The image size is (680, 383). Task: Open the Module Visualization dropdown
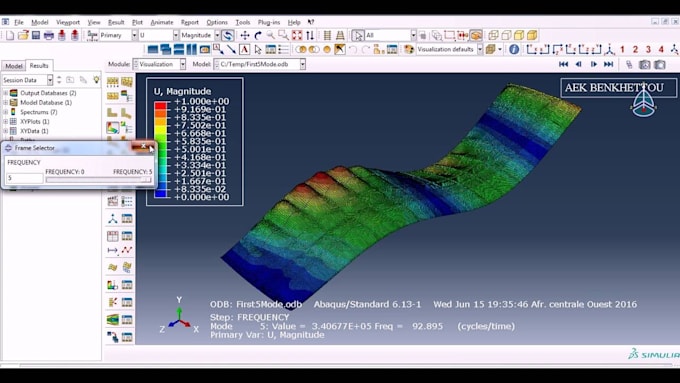[183, 64]
